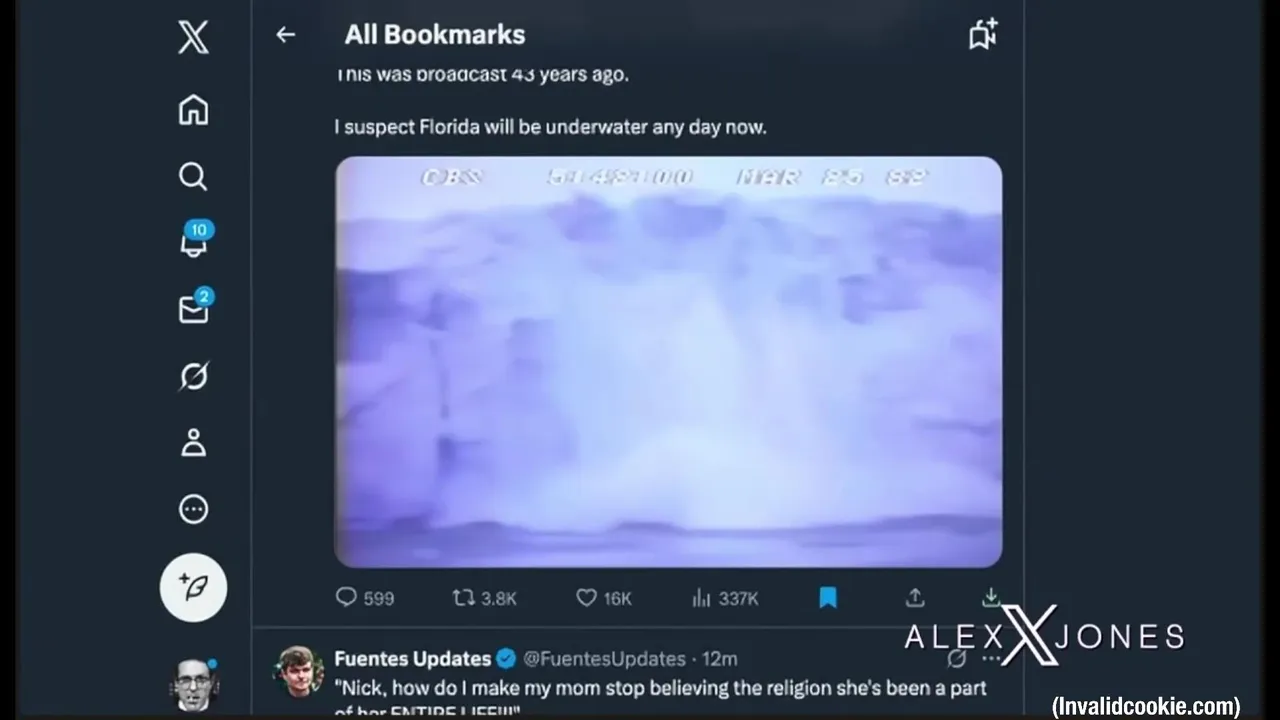Open Fuentes Updates profile name link
The image size is (1280, 720).
412,658
